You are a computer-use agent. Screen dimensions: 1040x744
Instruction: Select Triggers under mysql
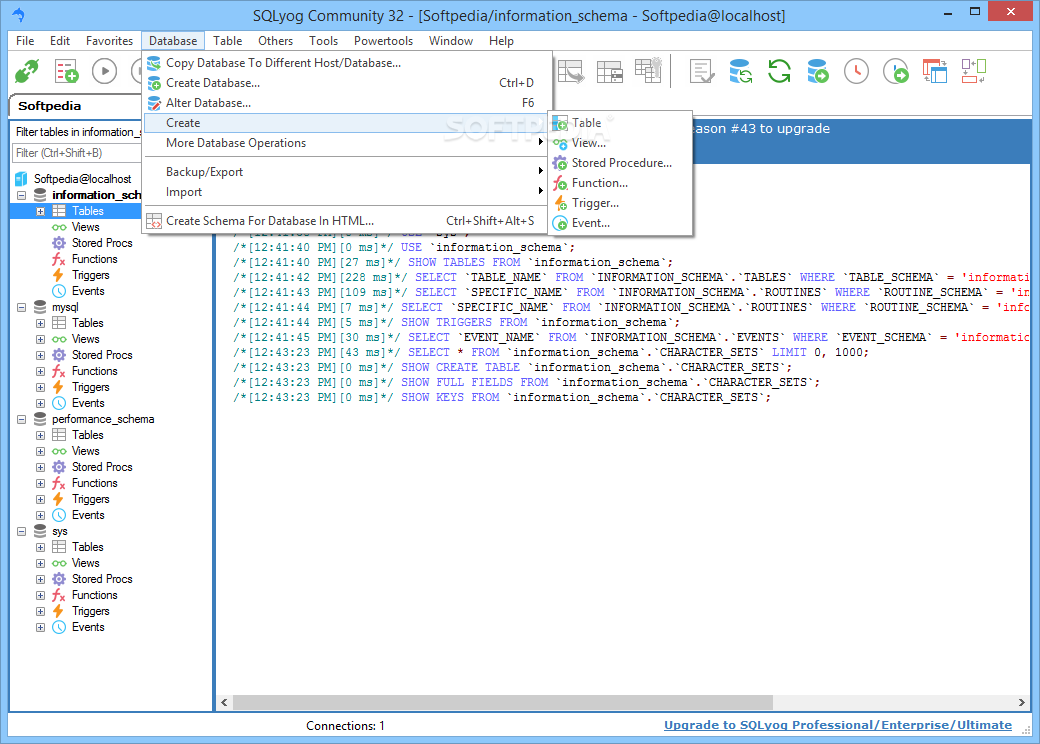[x=91, y=387]
